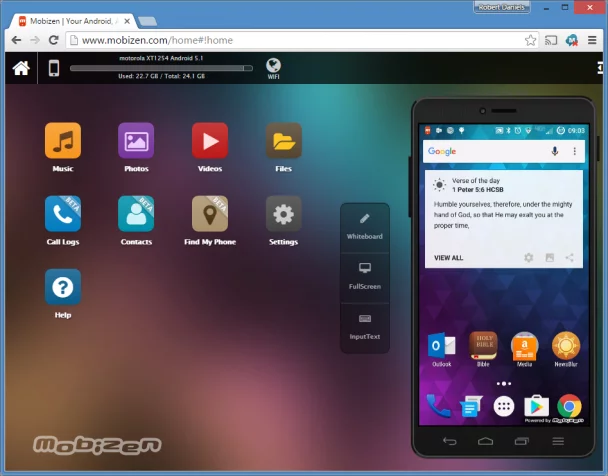Tap NewsBlur app on phone screen
This screenshot has width=608, height=476.
pyautogui.click(x=566, y=349)
